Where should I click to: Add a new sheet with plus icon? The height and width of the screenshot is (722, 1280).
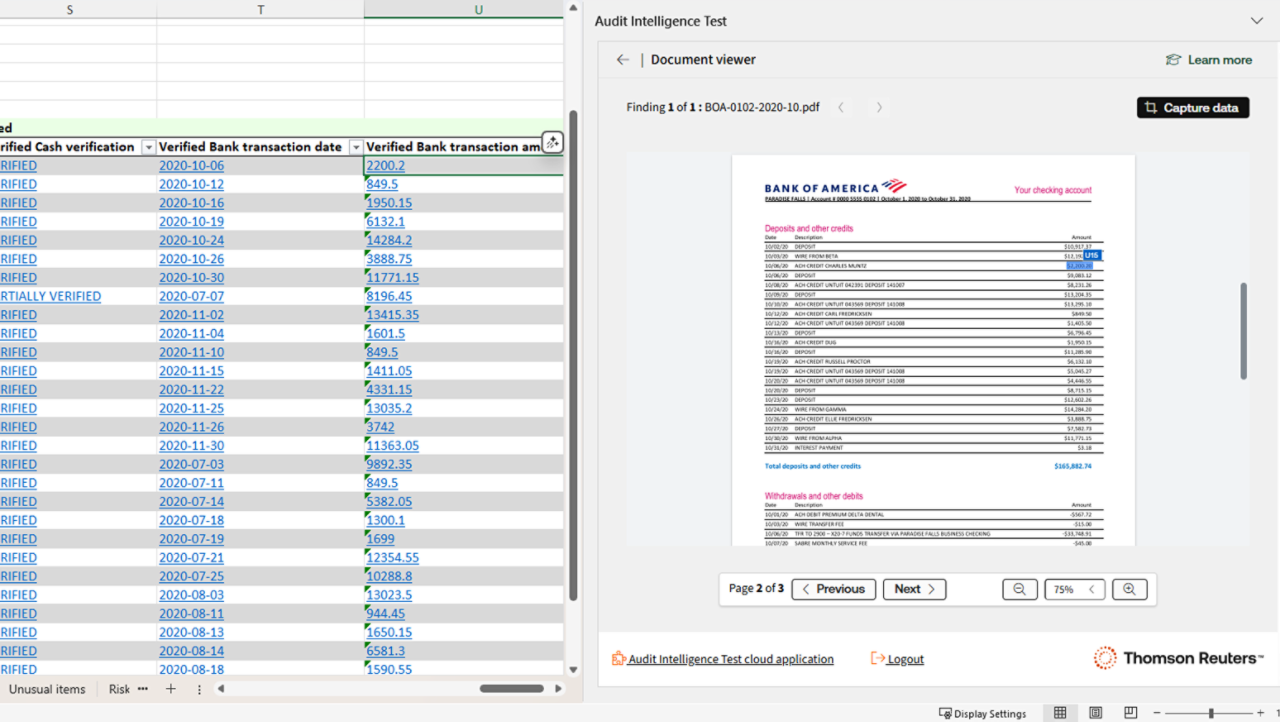tap(171, 689)
